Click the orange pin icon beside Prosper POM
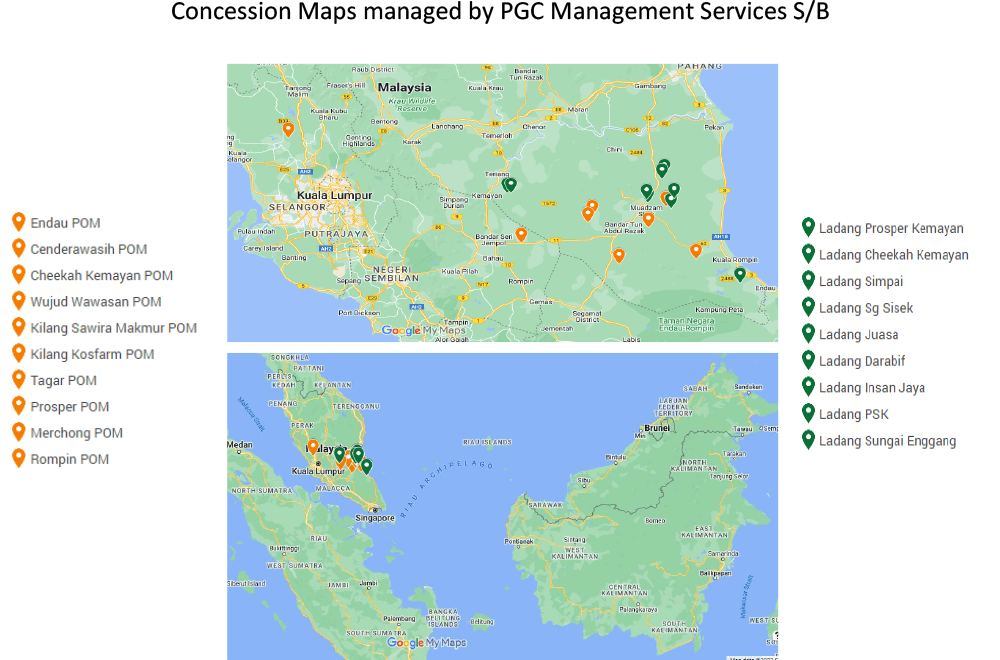 [x=18, y=406]
